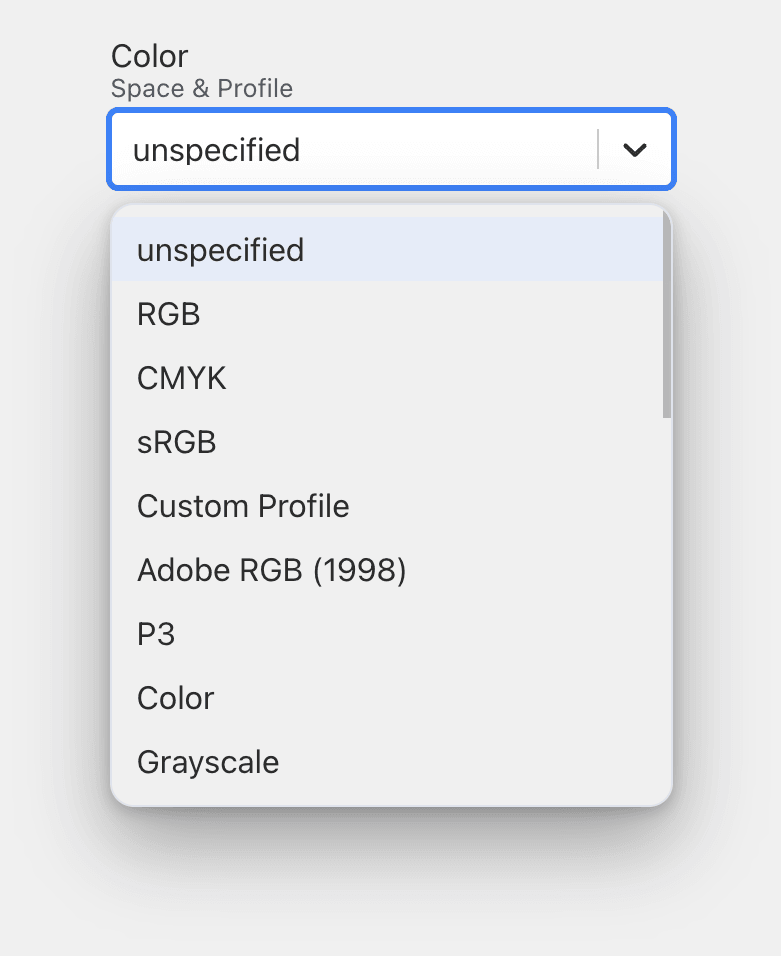
Task: Select unspecified from the dropdown list
Action: (x=220, y=250)
